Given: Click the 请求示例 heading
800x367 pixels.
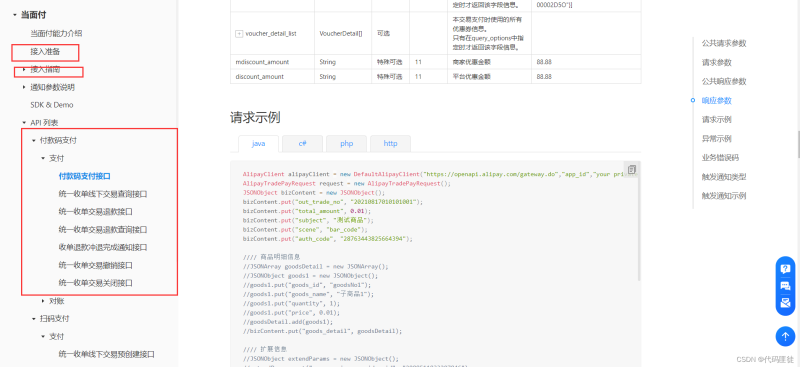Looking at the screenshot, I should 255,118.
